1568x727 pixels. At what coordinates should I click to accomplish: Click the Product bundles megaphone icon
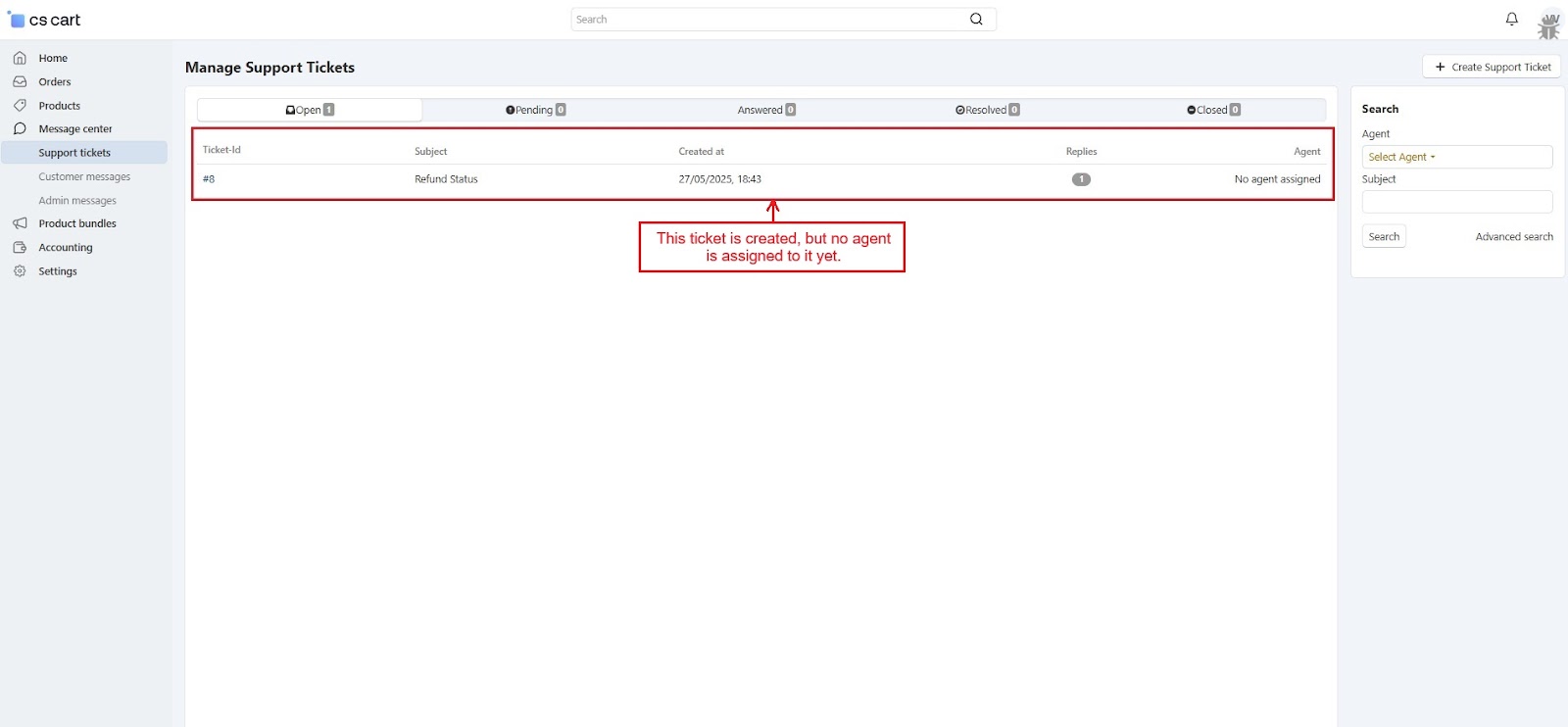(x=20, y=223)
